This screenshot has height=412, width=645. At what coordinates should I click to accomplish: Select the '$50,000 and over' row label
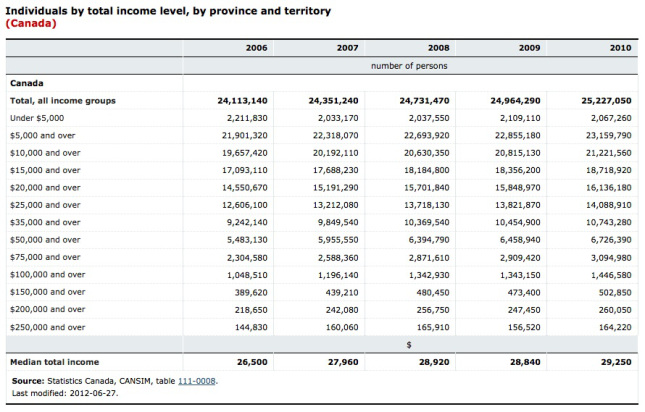coord(45,240)
